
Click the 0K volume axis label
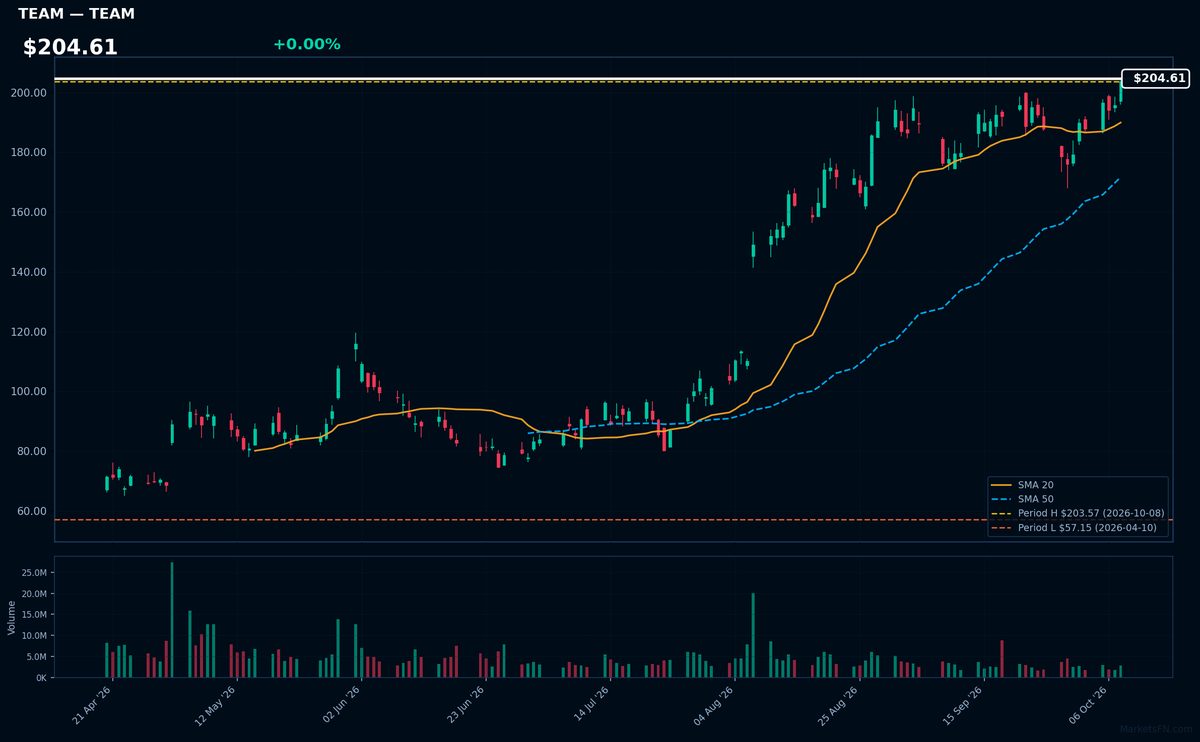tap(40, 678)
